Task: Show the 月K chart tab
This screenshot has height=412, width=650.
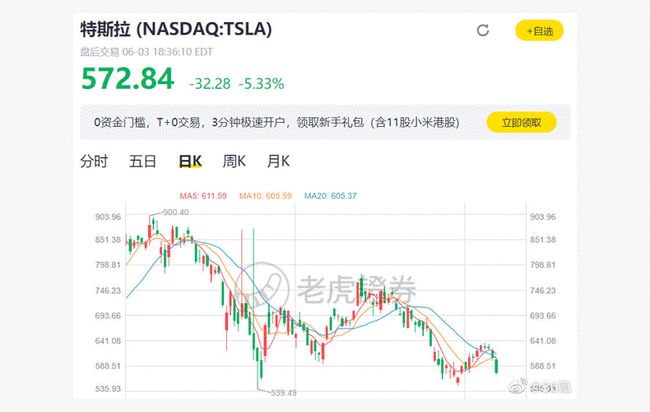Action: point(278,161)
